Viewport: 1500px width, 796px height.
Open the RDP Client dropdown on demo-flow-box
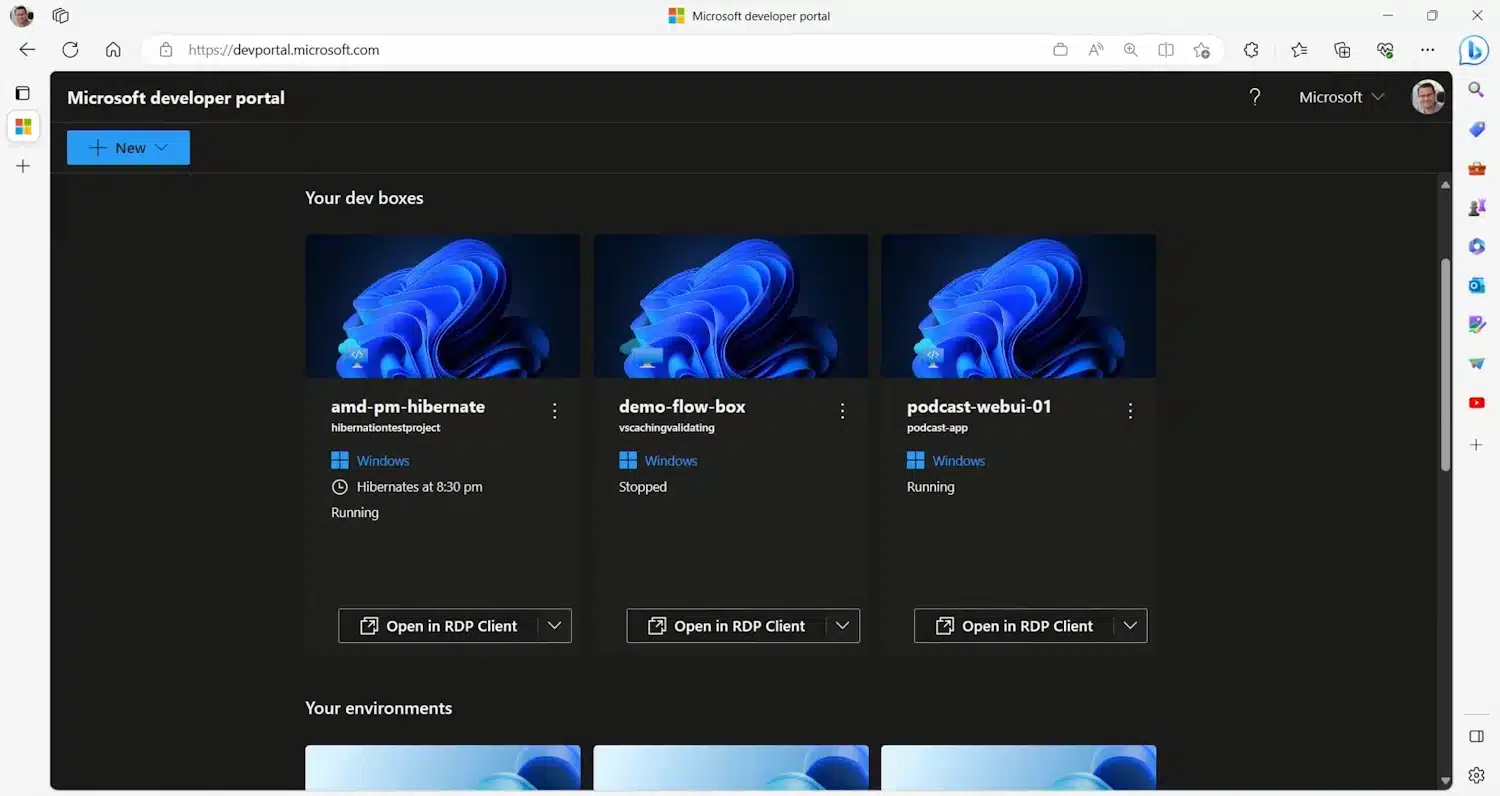[842, 625]
